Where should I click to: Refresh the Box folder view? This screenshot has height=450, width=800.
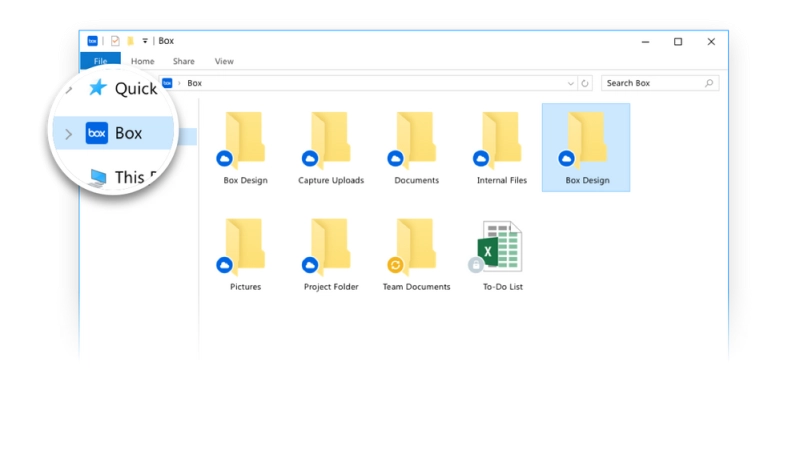(585, 83)
